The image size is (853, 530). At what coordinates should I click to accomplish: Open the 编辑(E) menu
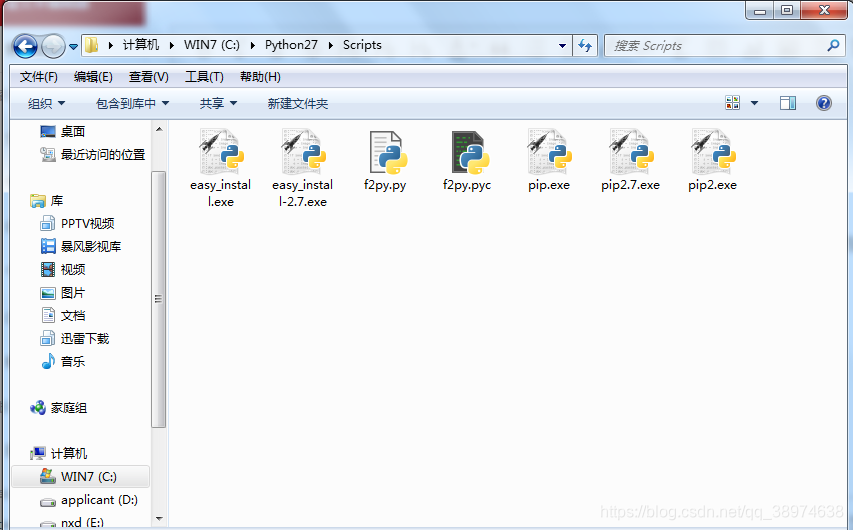93,77
